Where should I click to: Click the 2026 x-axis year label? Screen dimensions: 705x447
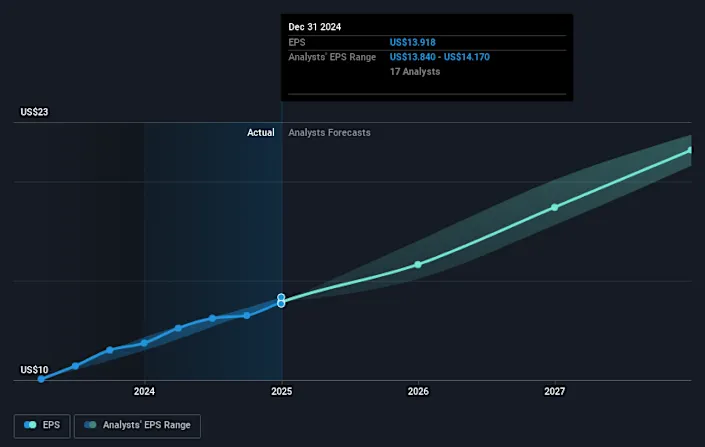(418, 391)
